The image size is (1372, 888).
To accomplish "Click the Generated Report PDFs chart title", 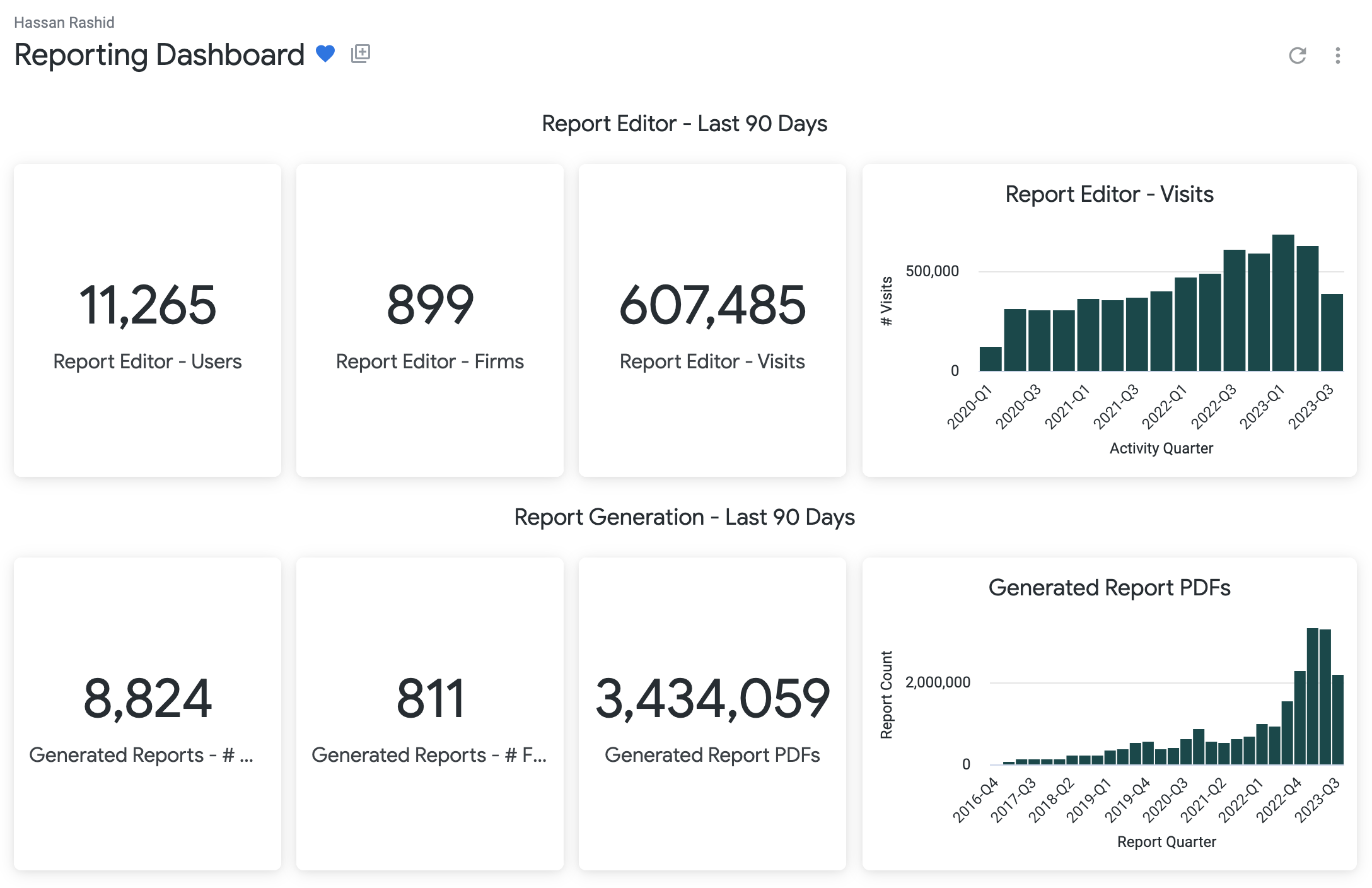I will 1109,588.
